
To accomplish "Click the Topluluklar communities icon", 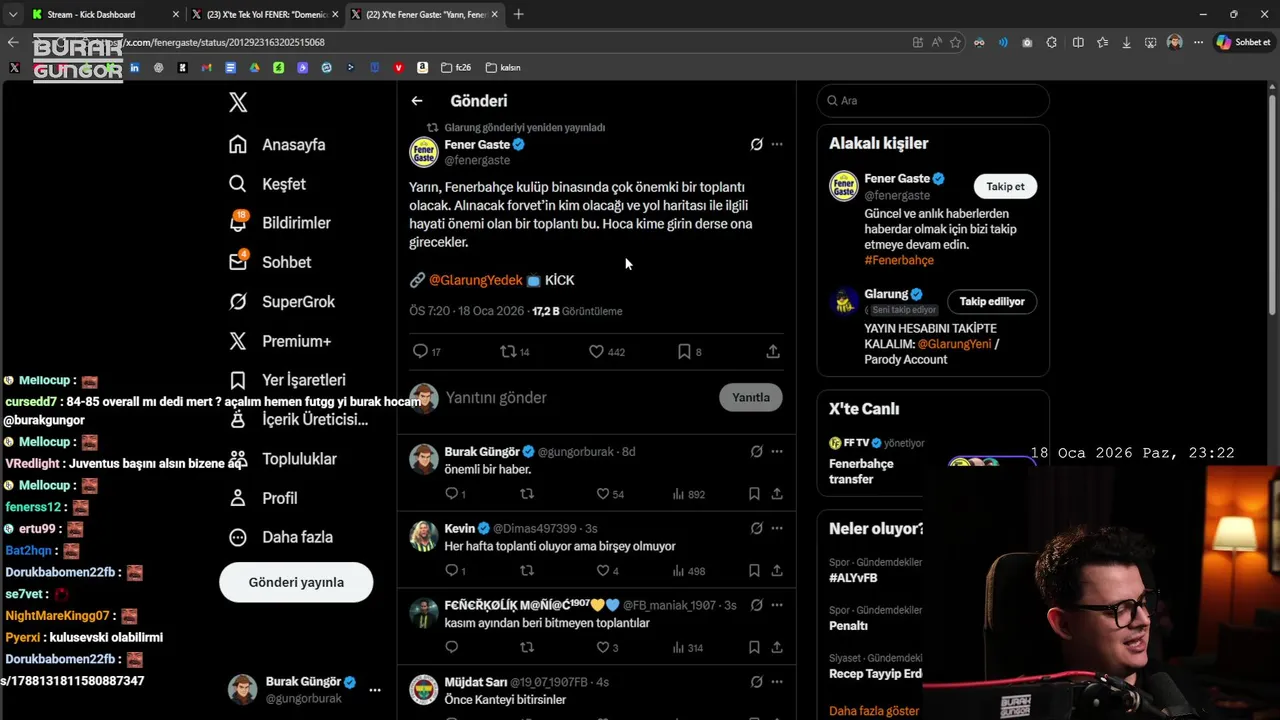I will tap(238, 459).
